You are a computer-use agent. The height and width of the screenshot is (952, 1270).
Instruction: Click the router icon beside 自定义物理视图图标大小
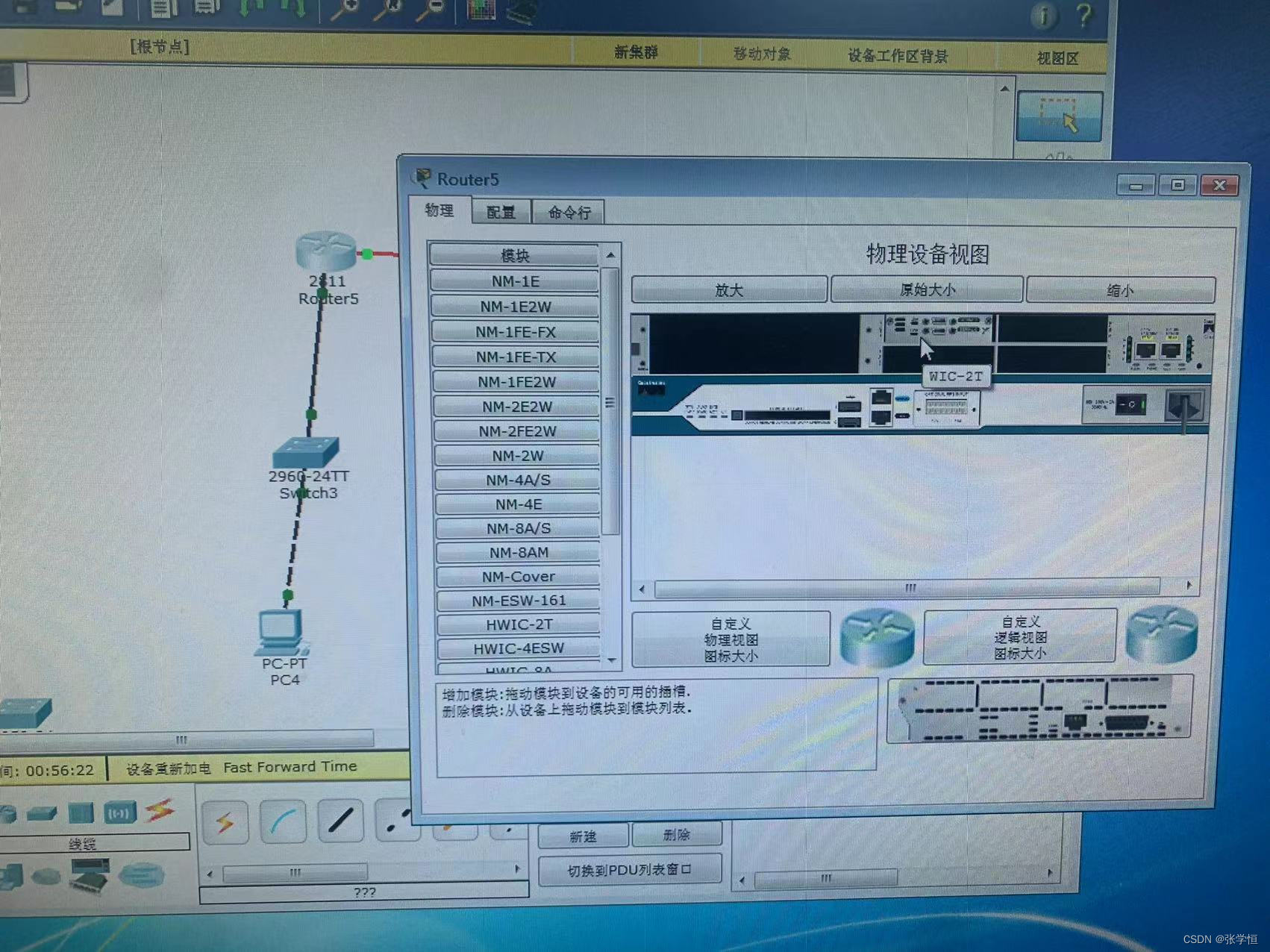pos(877,636)
